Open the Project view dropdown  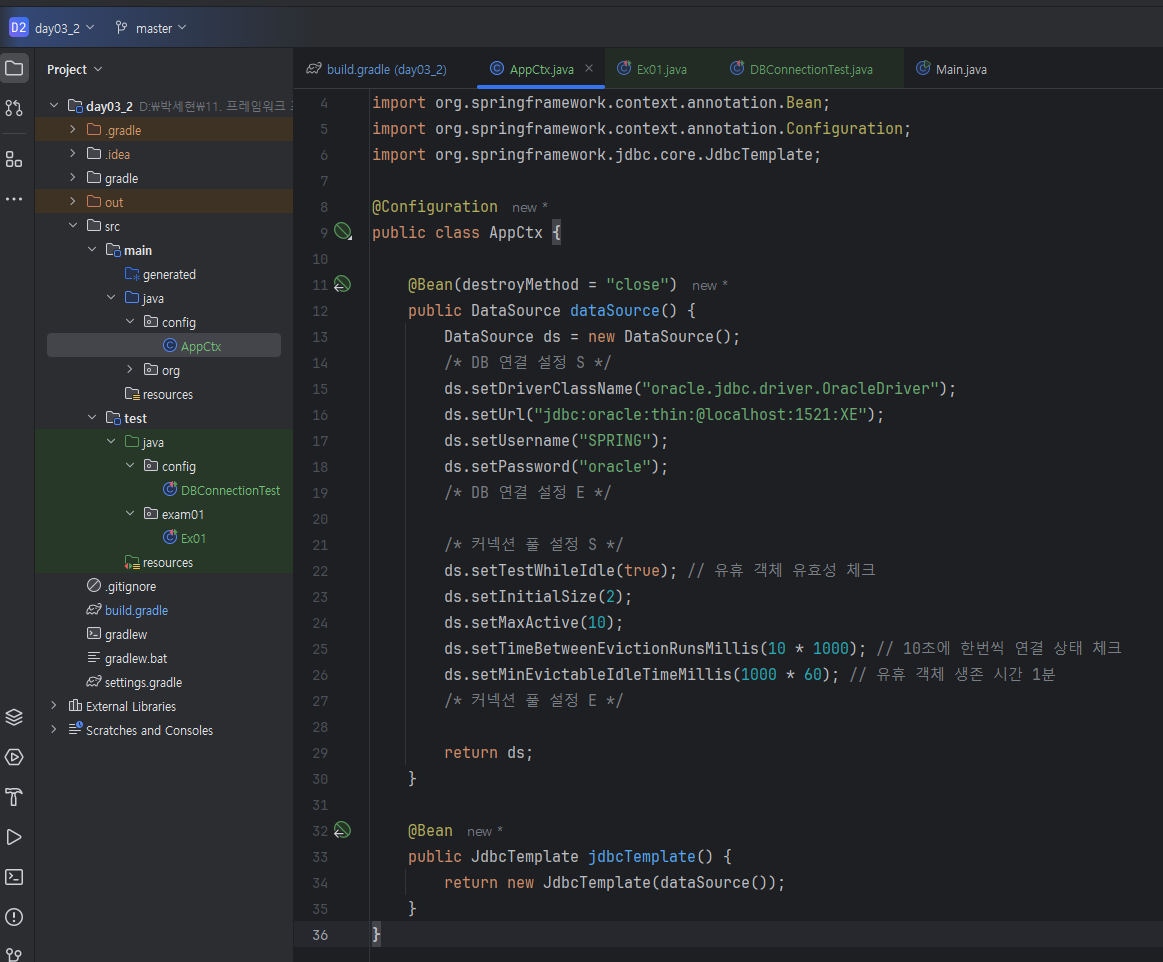click(74, 69)
